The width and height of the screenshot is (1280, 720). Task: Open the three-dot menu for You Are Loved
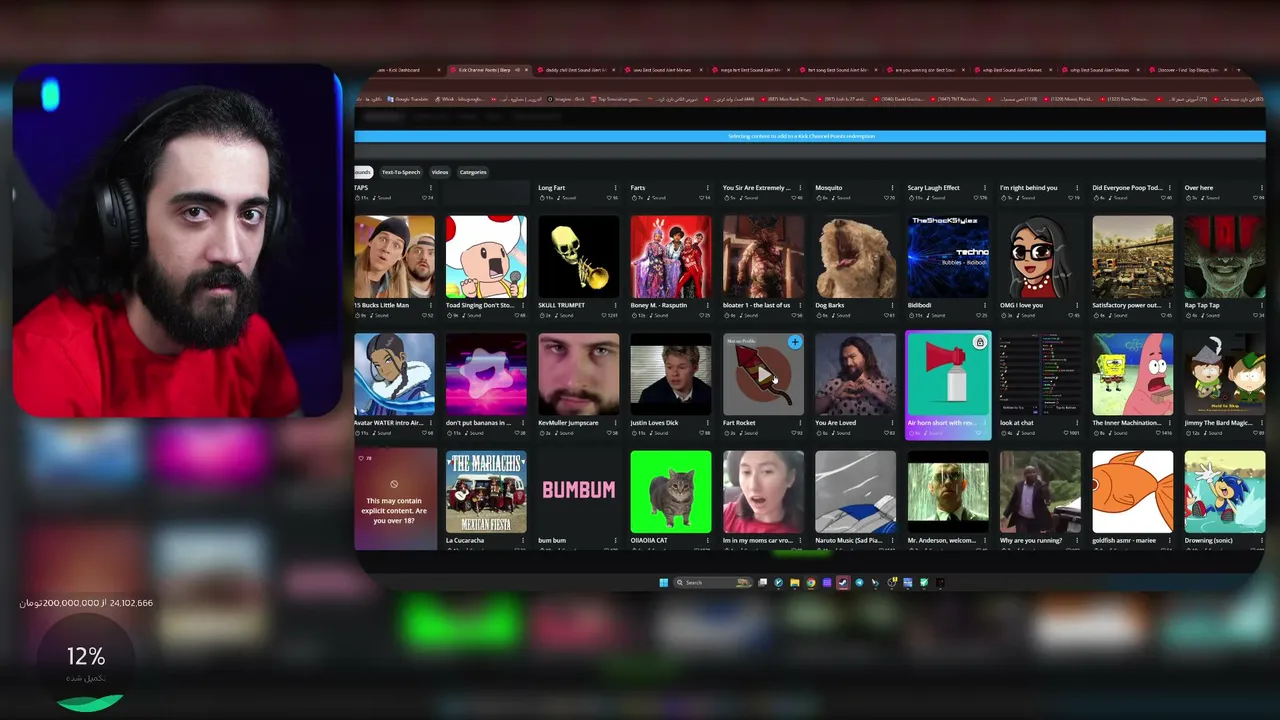click(x=892, y=423)
